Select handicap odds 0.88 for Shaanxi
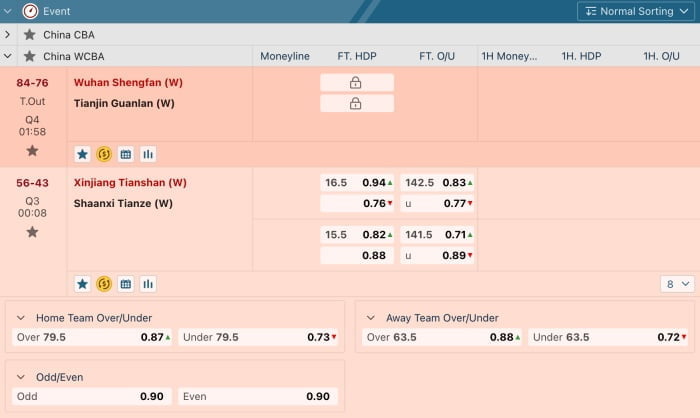700x418 pixels. 357,255
